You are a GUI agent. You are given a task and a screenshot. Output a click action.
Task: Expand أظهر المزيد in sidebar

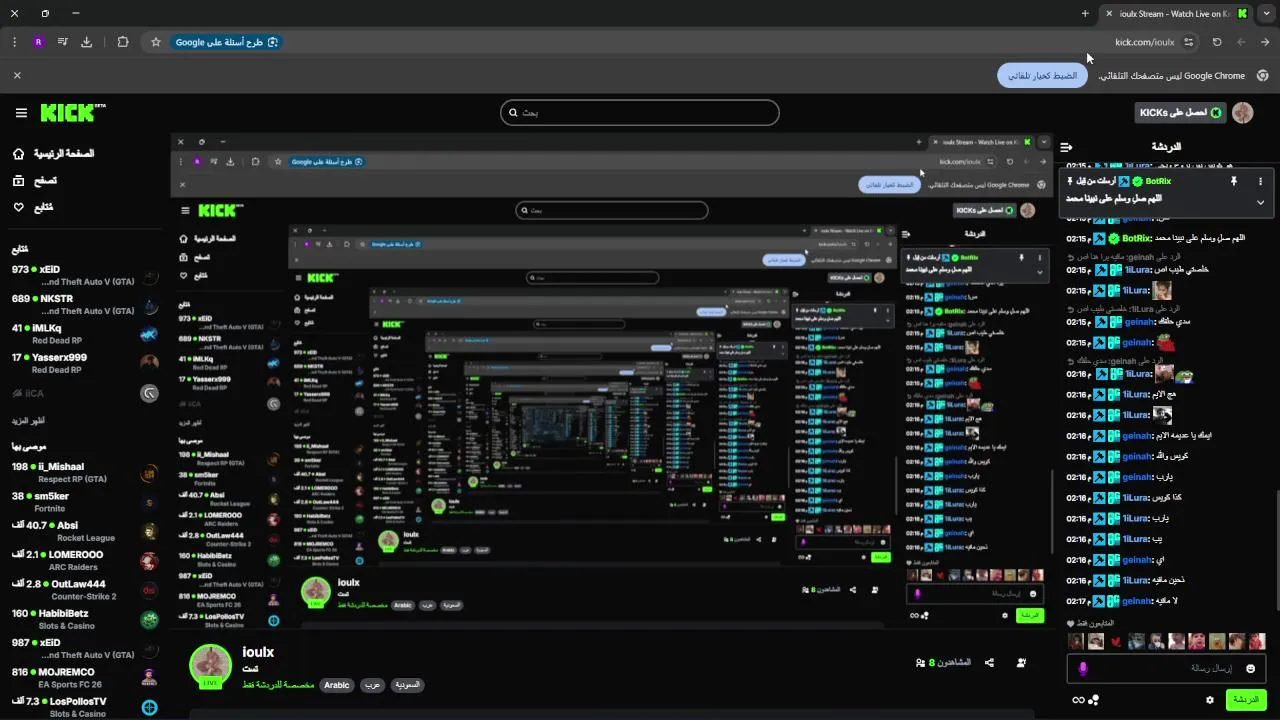coord(29,421)
